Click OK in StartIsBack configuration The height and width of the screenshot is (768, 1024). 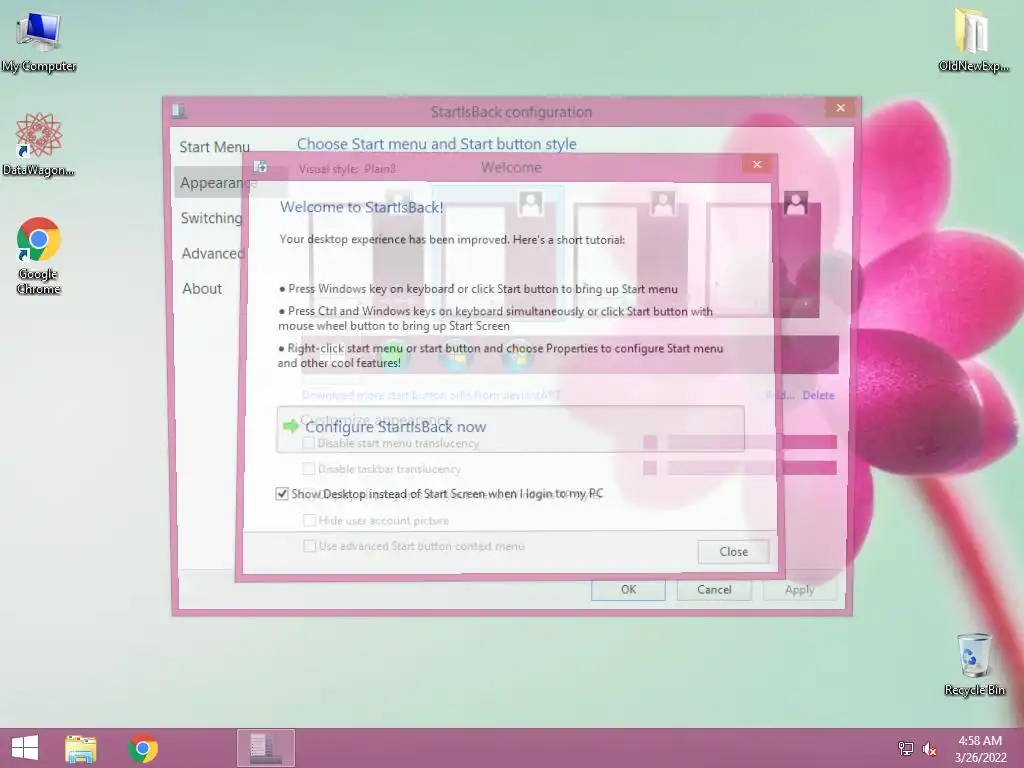pos(628,590)
